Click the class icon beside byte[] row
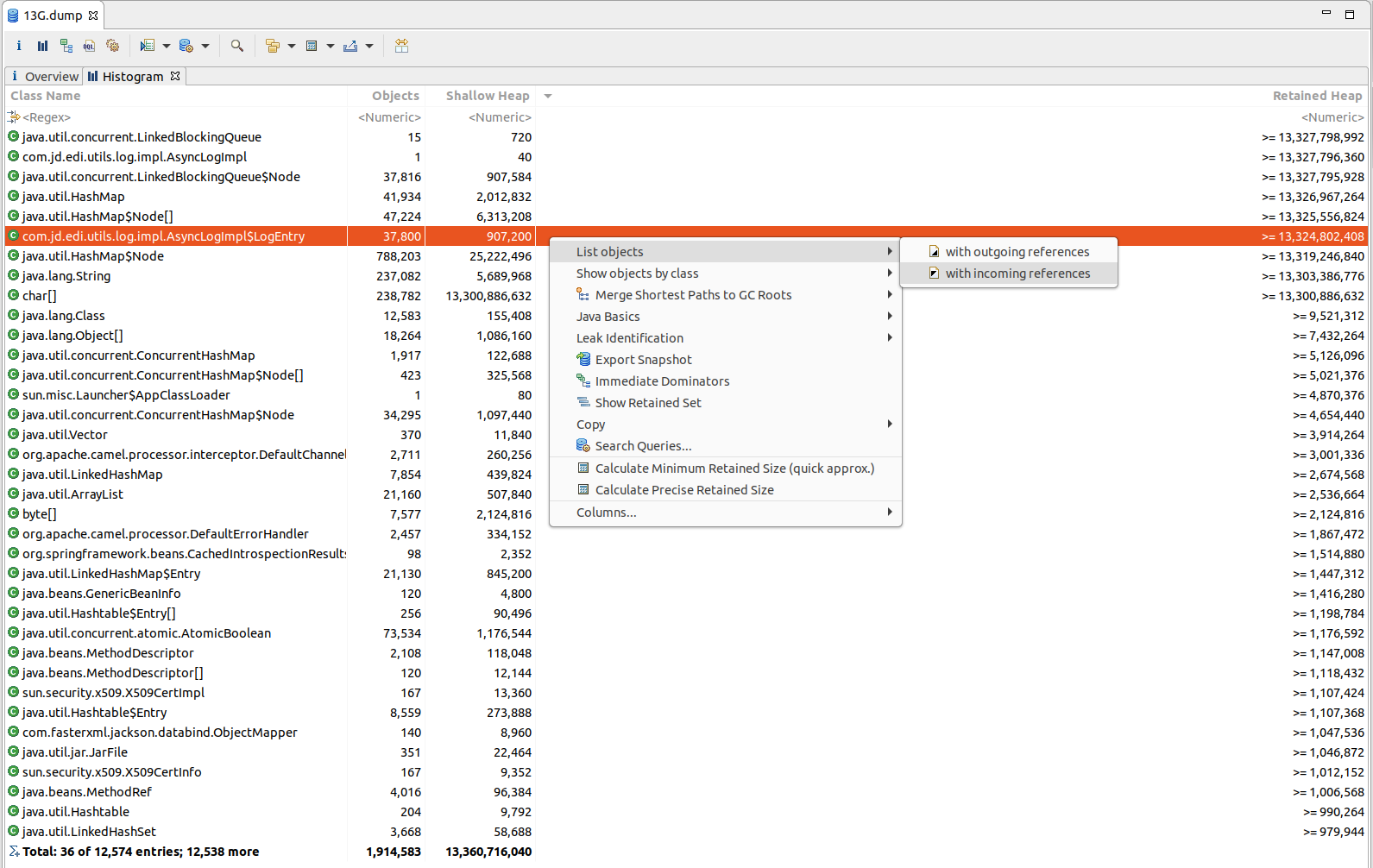Viewport: 1373px width, 868px height. (13, 513)
